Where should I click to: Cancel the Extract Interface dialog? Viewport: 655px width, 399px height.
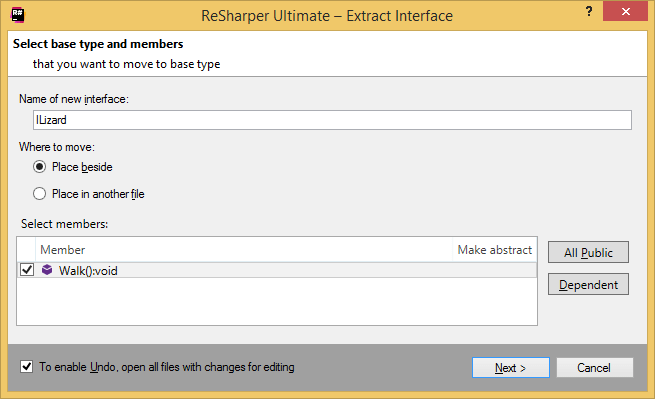point(594,368)
